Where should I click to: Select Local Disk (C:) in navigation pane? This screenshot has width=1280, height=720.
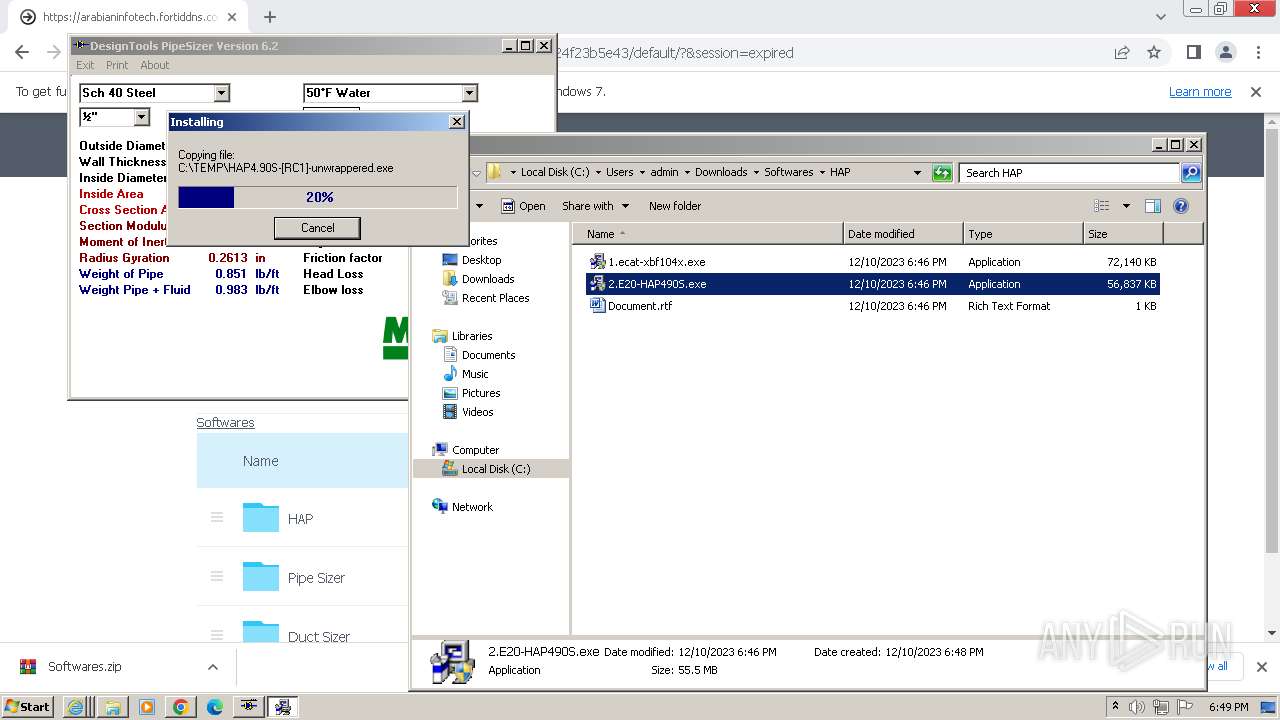(495, 469)
